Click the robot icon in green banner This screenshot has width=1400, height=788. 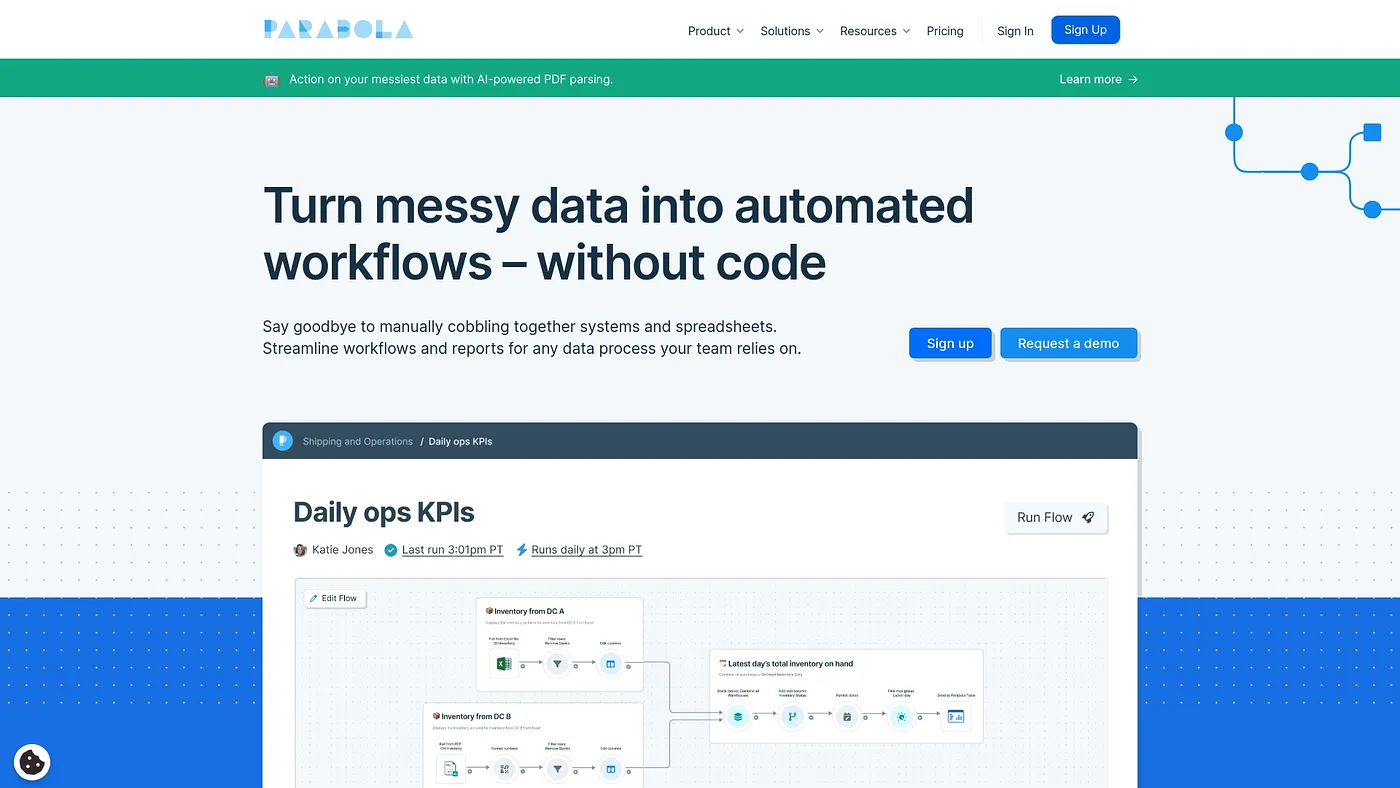click(271, 80)
